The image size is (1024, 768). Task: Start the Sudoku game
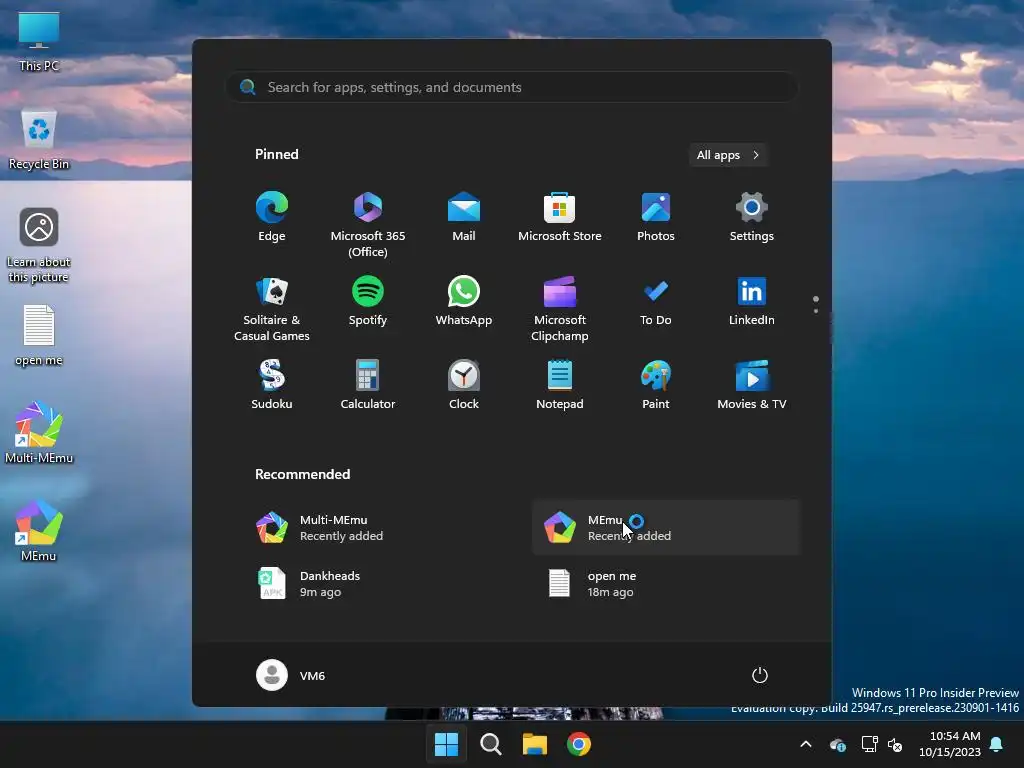pos(272,385)
